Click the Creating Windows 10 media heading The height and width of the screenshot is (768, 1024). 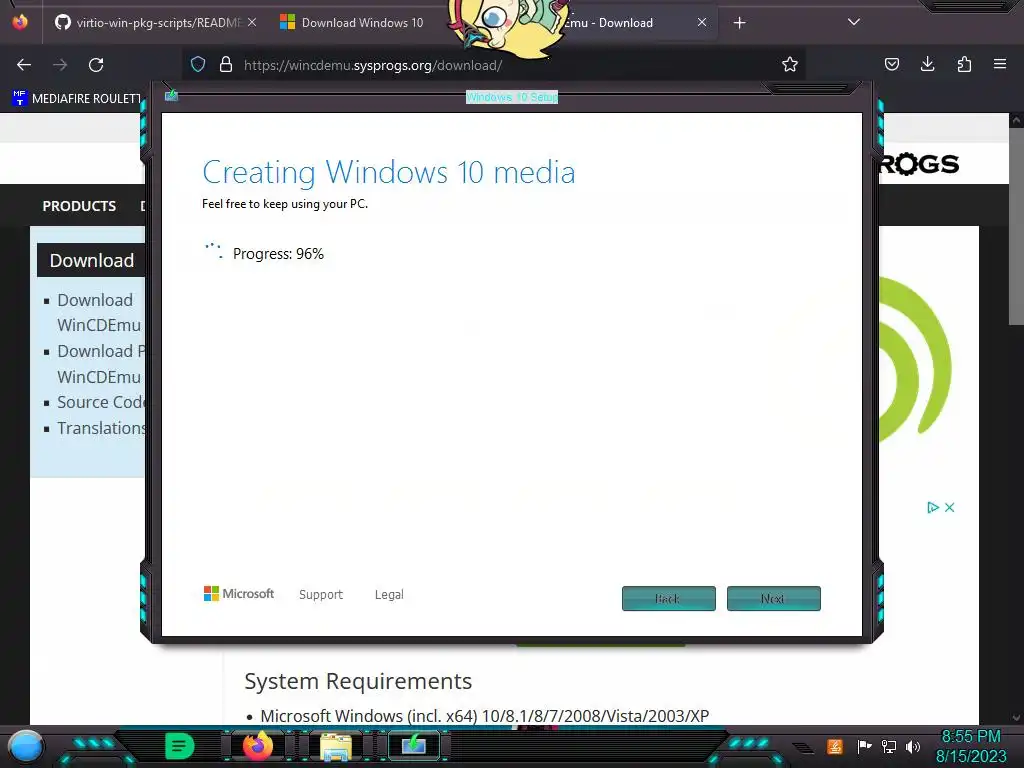point(389,172)
